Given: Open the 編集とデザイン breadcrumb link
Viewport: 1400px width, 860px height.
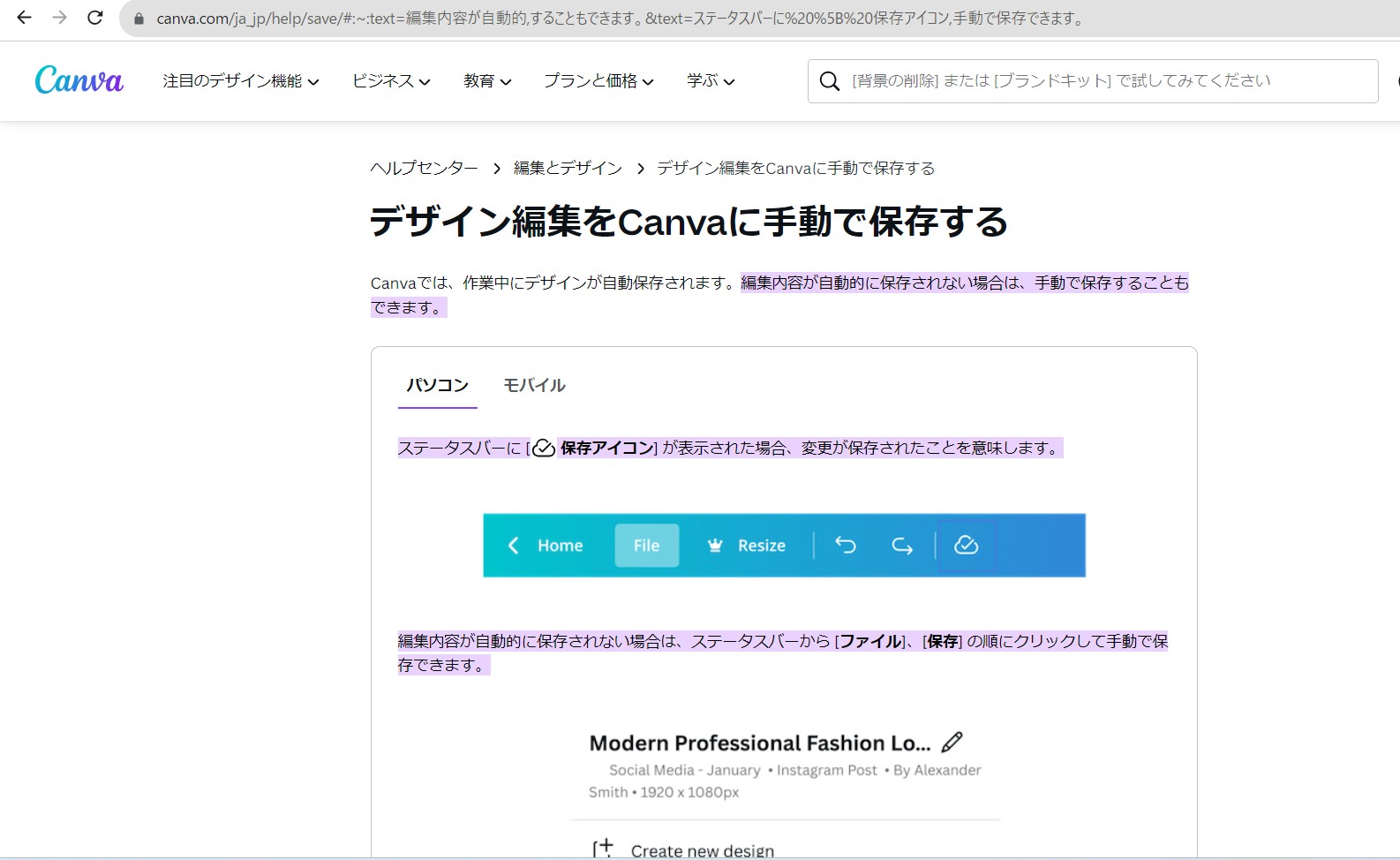Looking at the screenshot, I should pos(568,168).
